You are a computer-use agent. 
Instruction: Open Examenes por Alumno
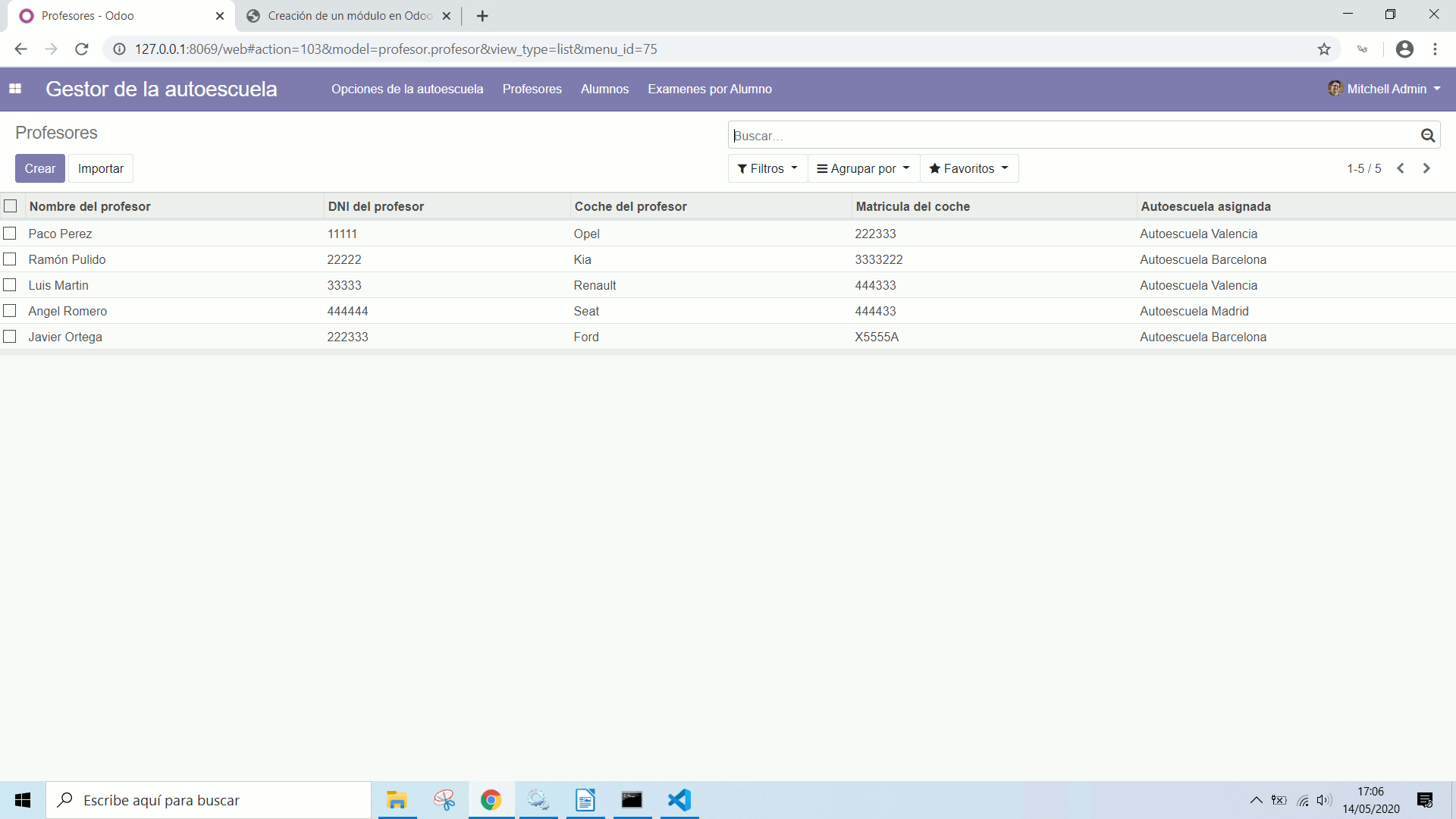[709, 89]
